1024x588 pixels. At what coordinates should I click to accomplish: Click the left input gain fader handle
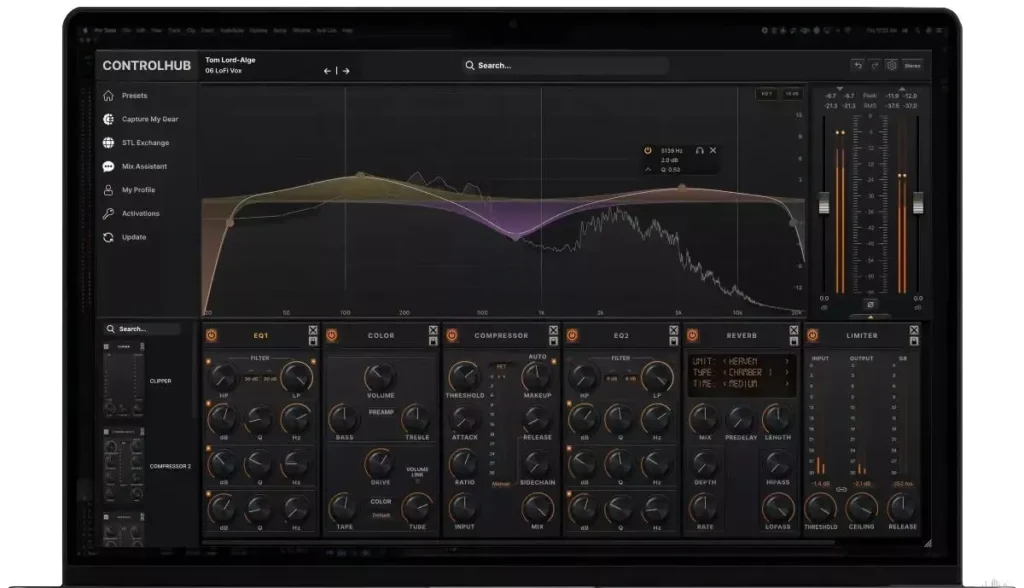coord(824,203)
